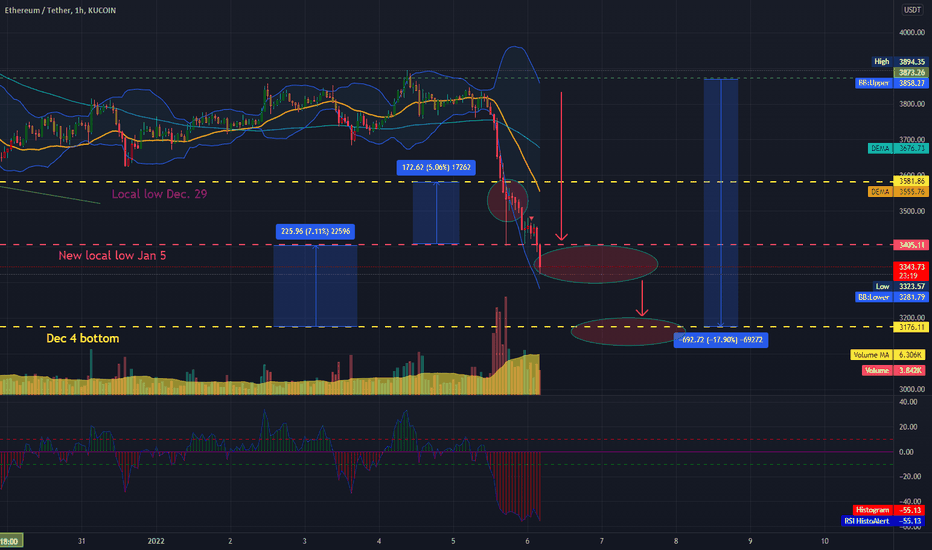Select the yellow 3176.11 price line label
The width and height of the screenshot is (932, 550).
pos(911,328)
